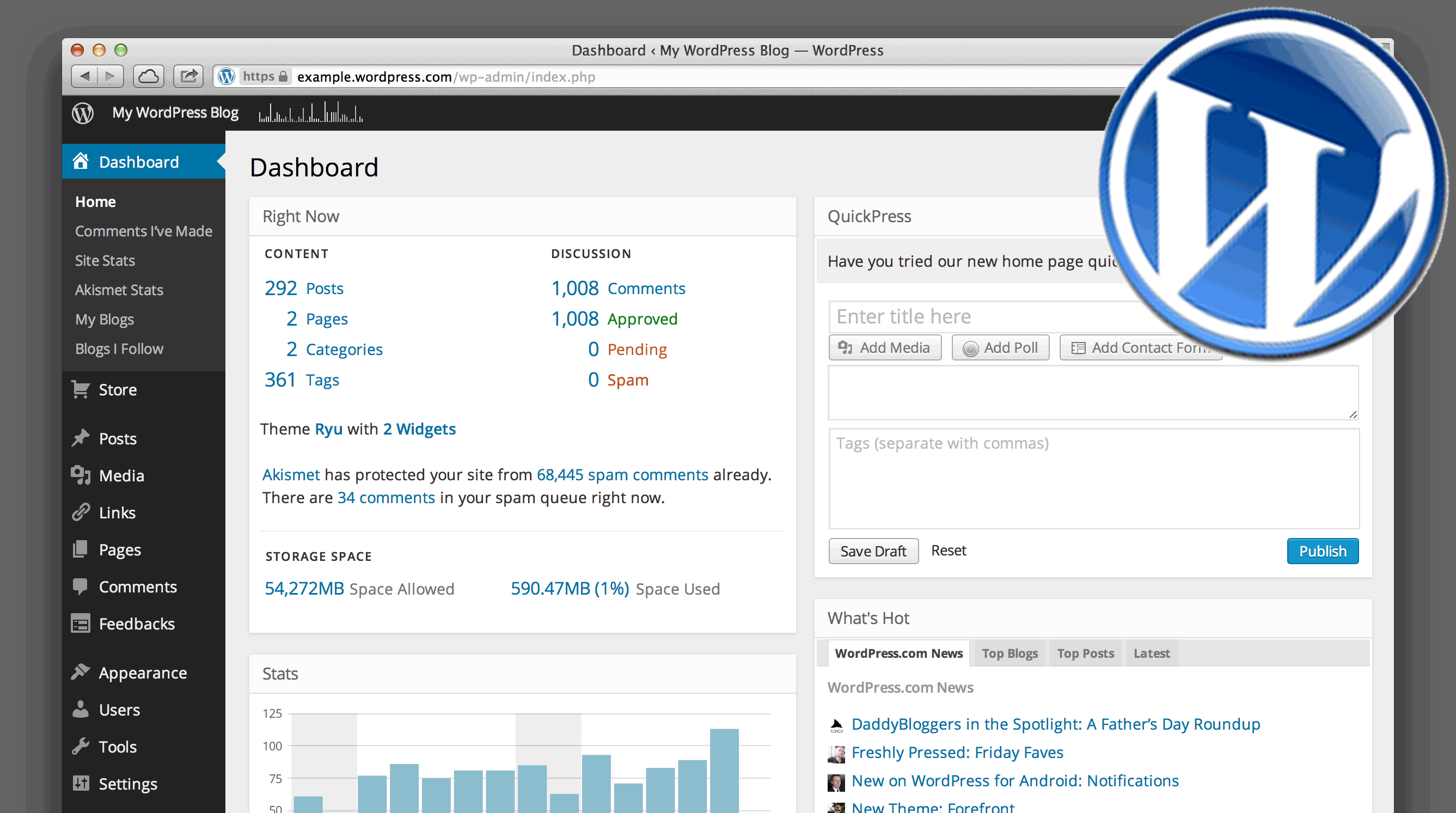Screen dimensions: 1456x813
Task: Click the Comments bubble icon in sidebar
Action: pos(80,586)
